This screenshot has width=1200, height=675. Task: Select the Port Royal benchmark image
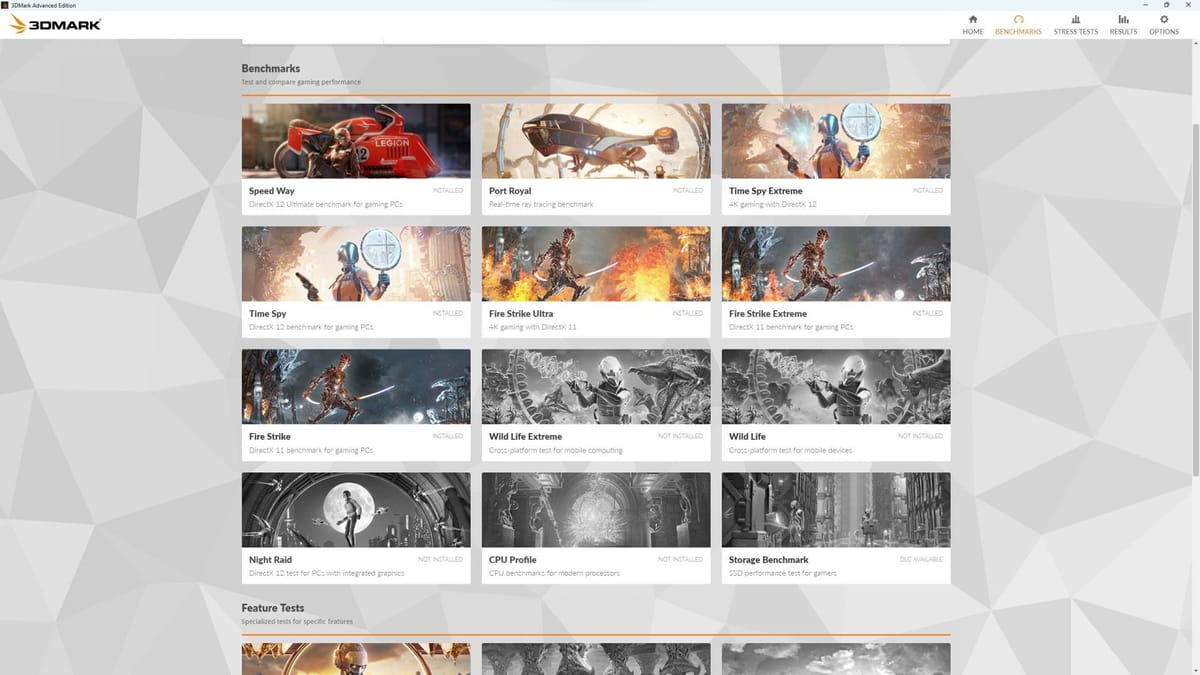tap(596, 140)
